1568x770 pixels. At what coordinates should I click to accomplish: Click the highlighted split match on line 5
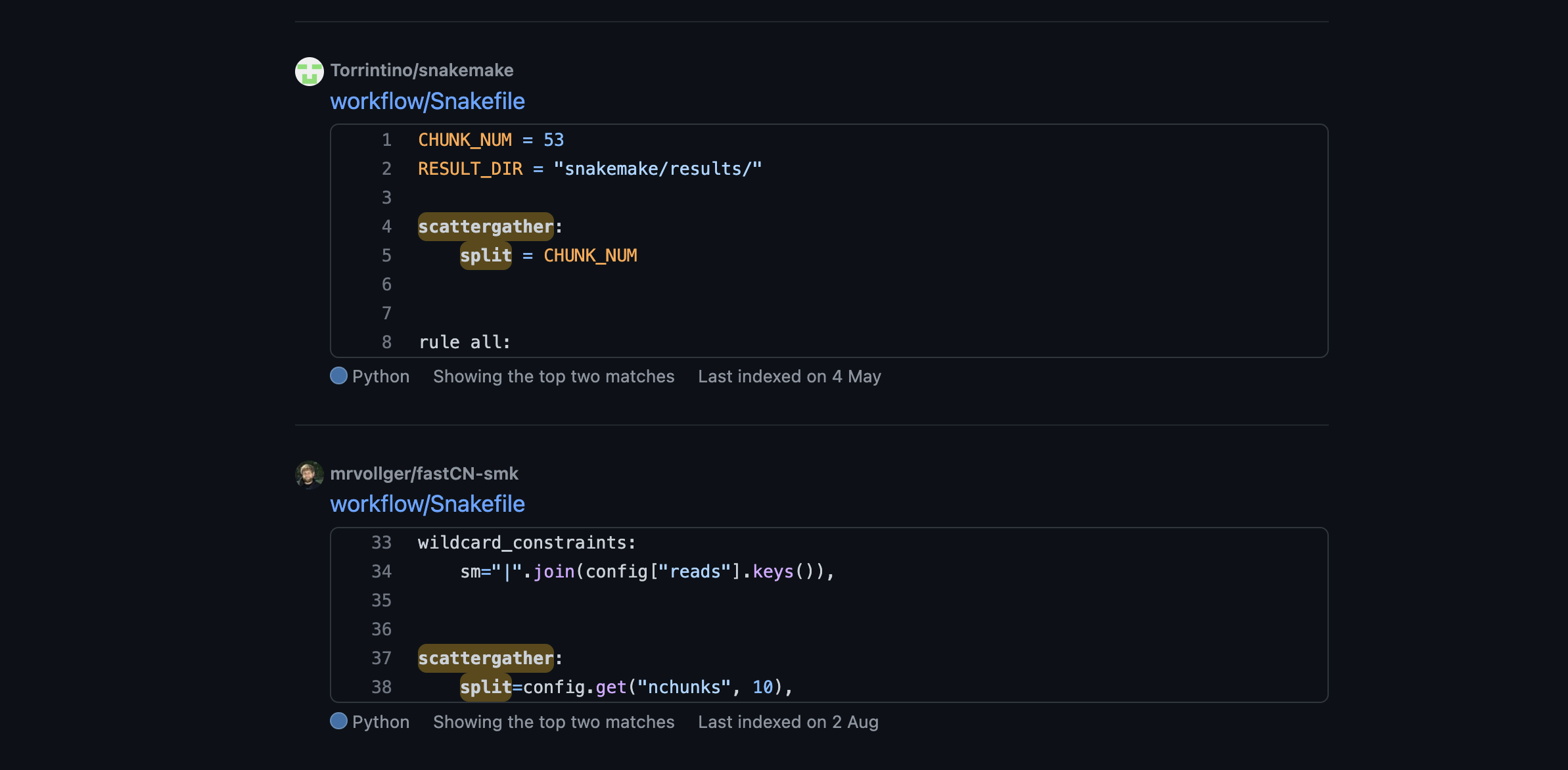coord(485,256)
